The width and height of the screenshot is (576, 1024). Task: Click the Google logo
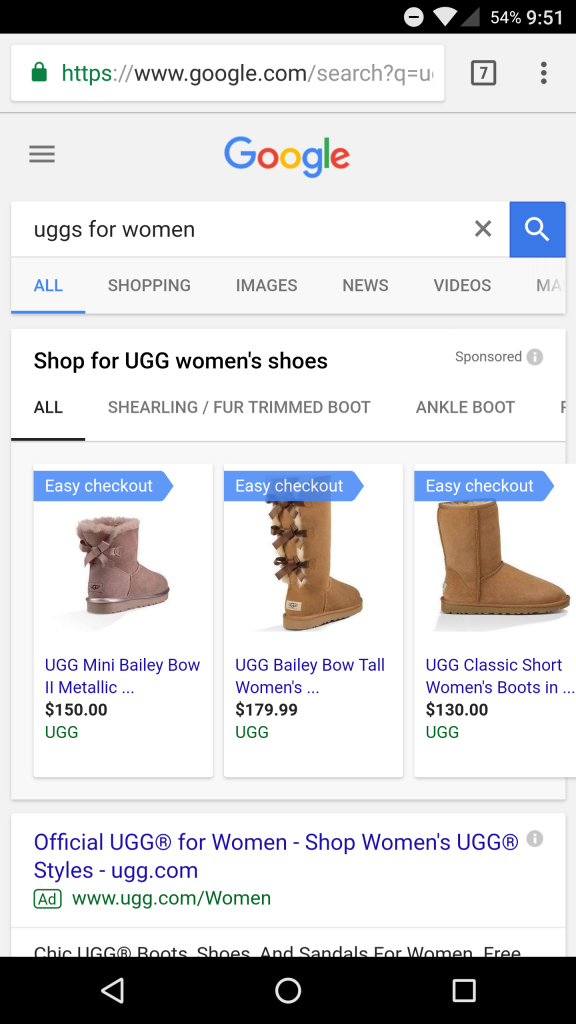click(287, 157)
